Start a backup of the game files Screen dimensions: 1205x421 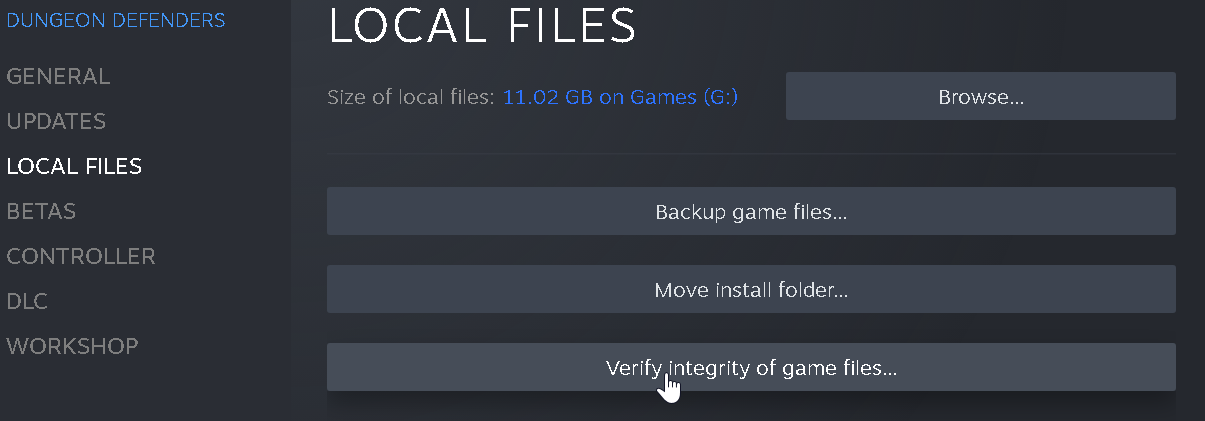(751, 212)
